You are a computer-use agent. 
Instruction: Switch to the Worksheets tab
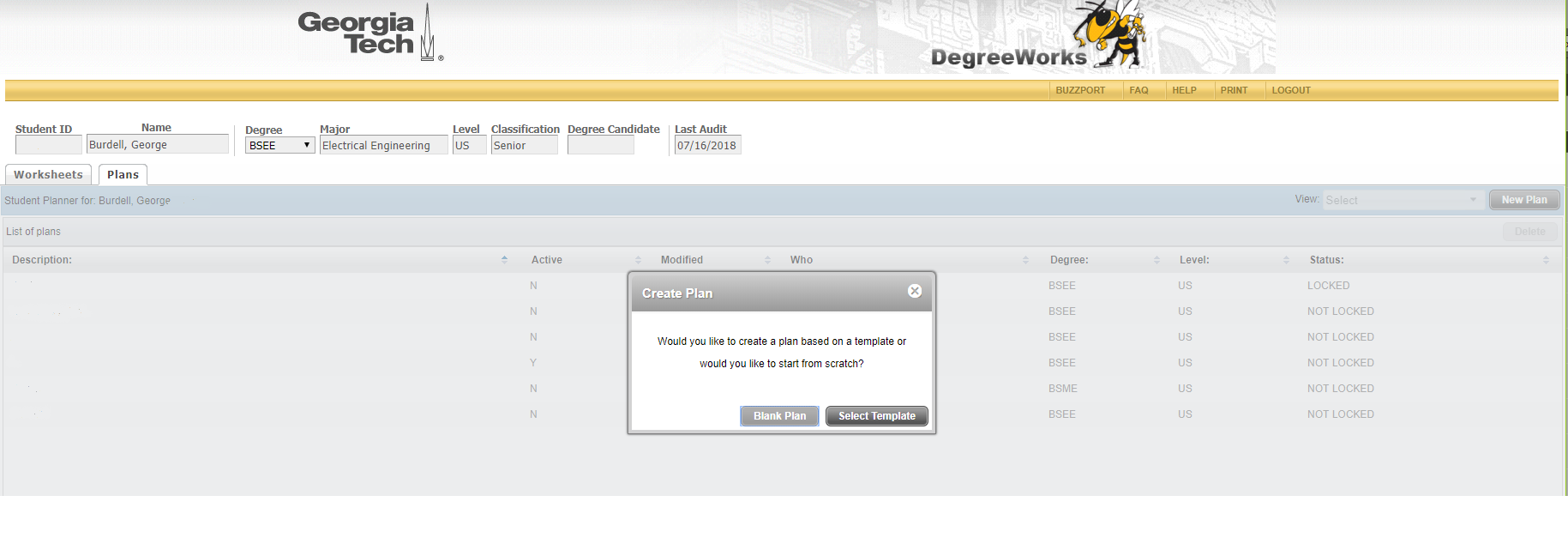[48, 174]
